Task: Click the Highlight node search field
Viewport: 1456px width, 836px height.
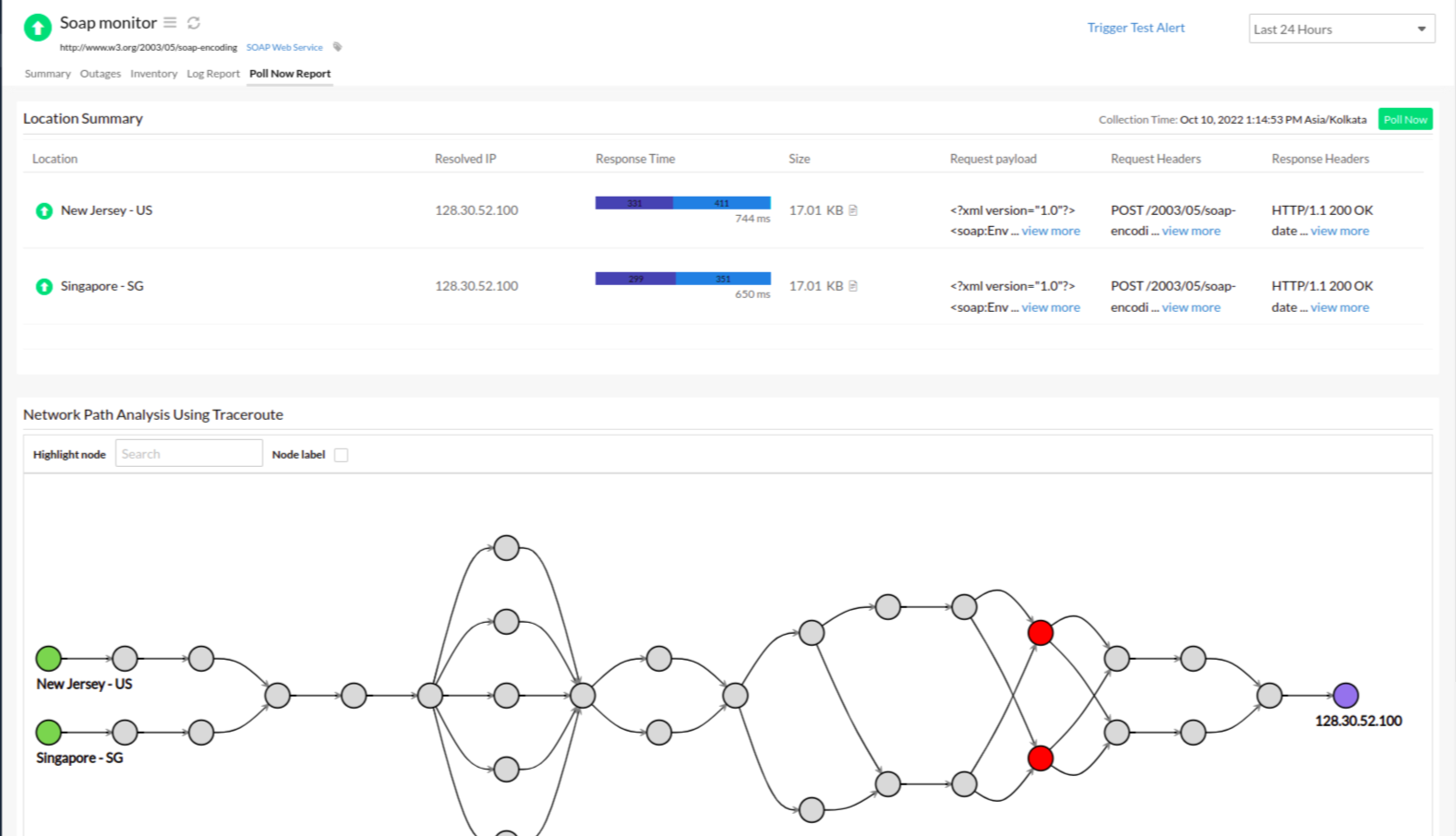Action: 188,454
